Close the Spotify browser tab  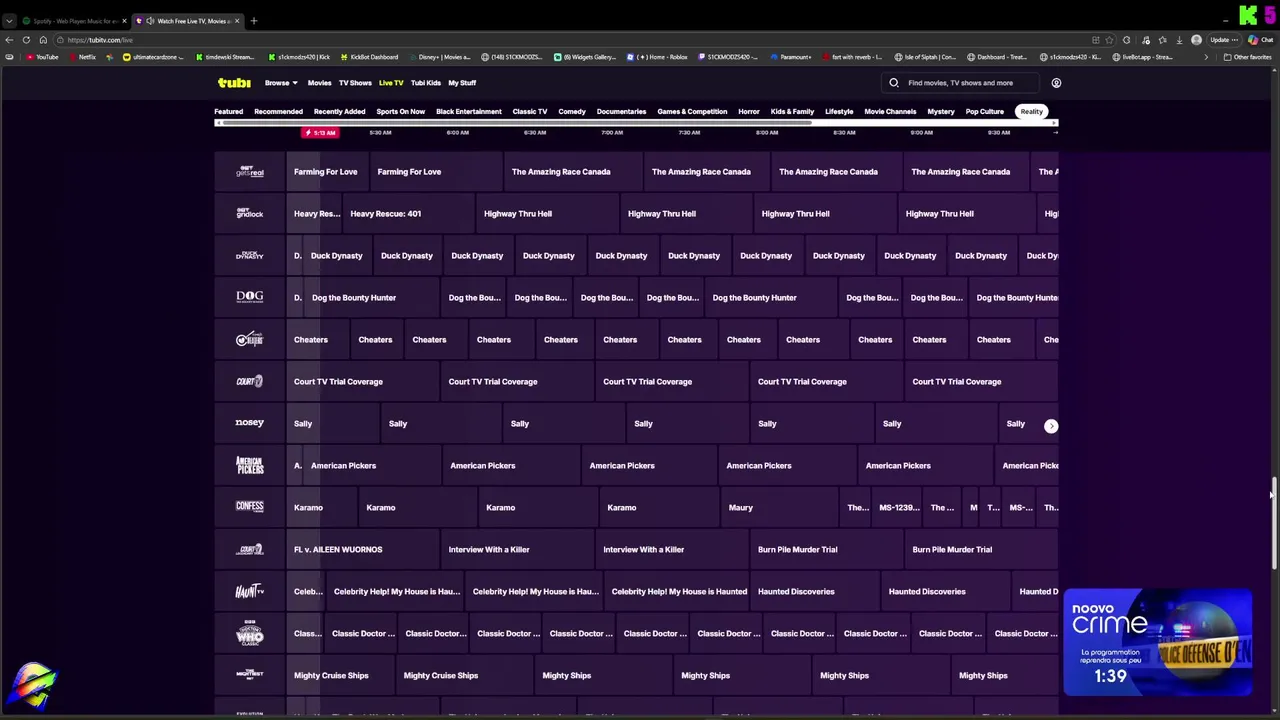(124, 21)
